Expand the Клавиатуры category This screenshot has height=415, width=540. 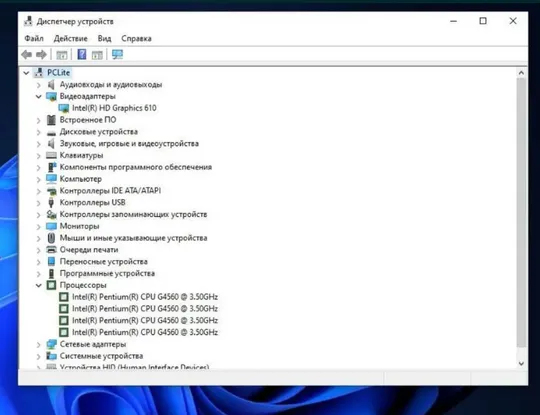(x=39, y=156)
